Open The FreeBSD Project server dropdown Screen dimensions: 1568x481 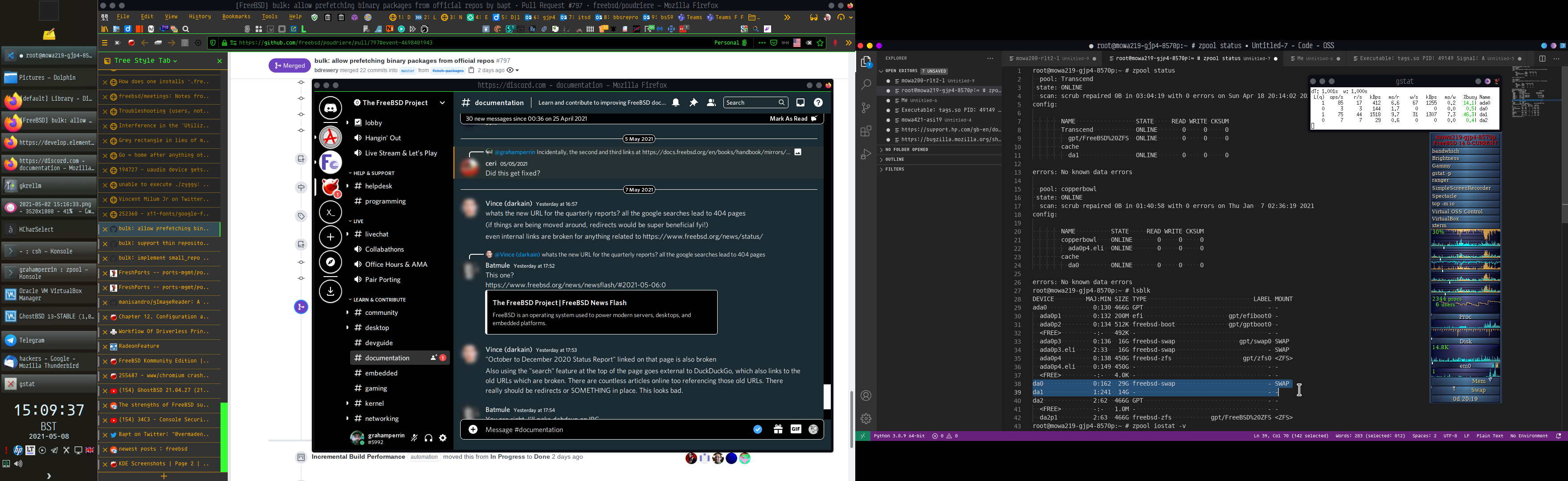(x=442, y=103)
